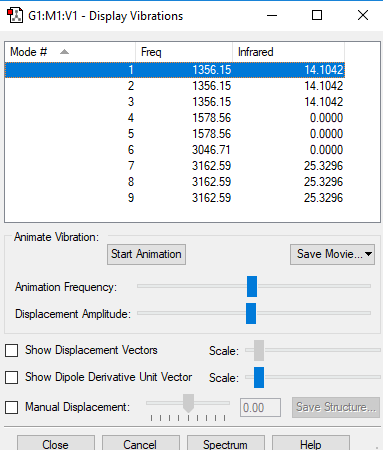Viewport: 383px width, 450px height.
Task: Click the Help button
Action: pos(311,443)
